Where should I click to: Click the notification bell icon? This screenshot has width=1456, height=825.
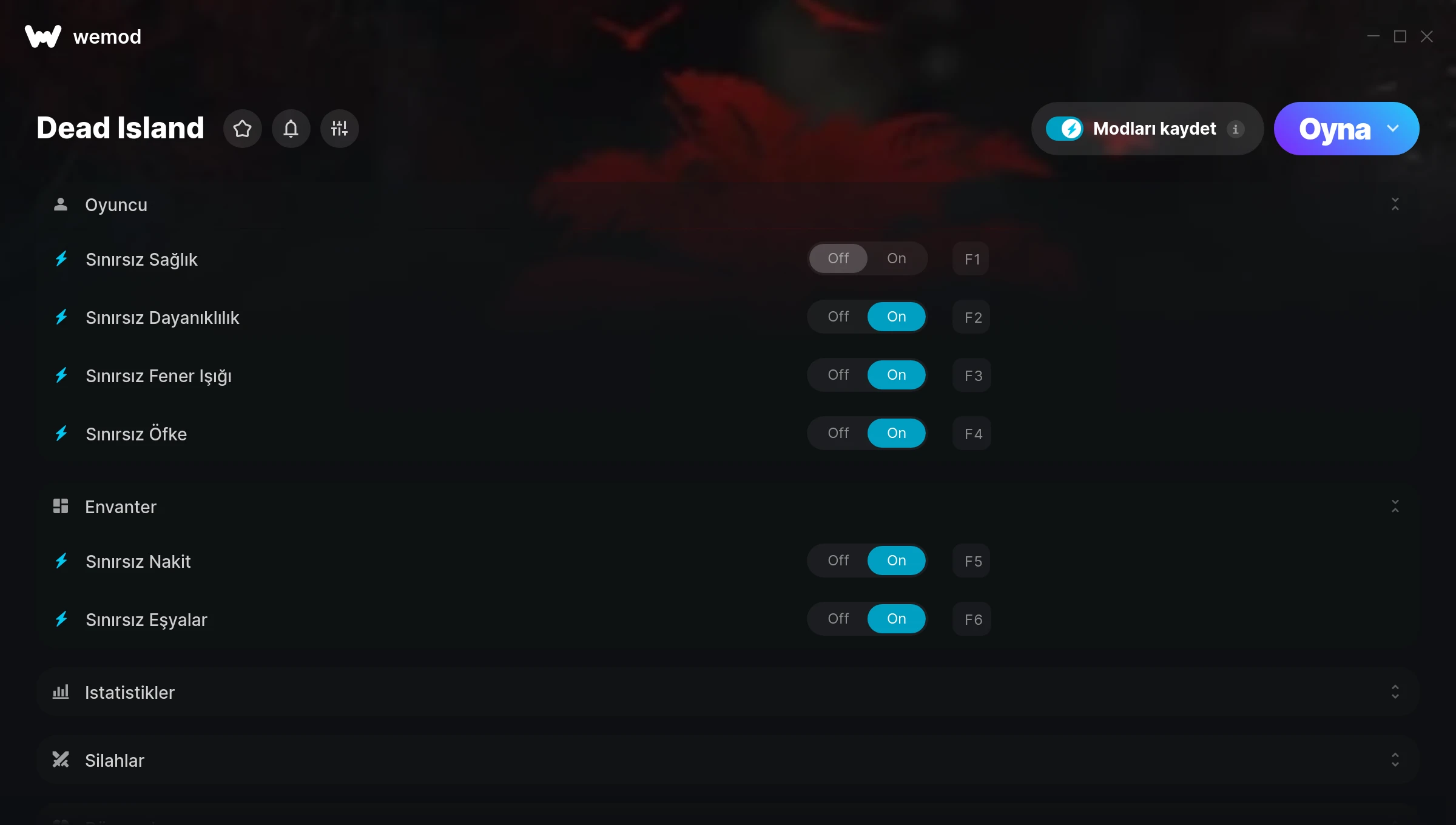click(291, 129)
